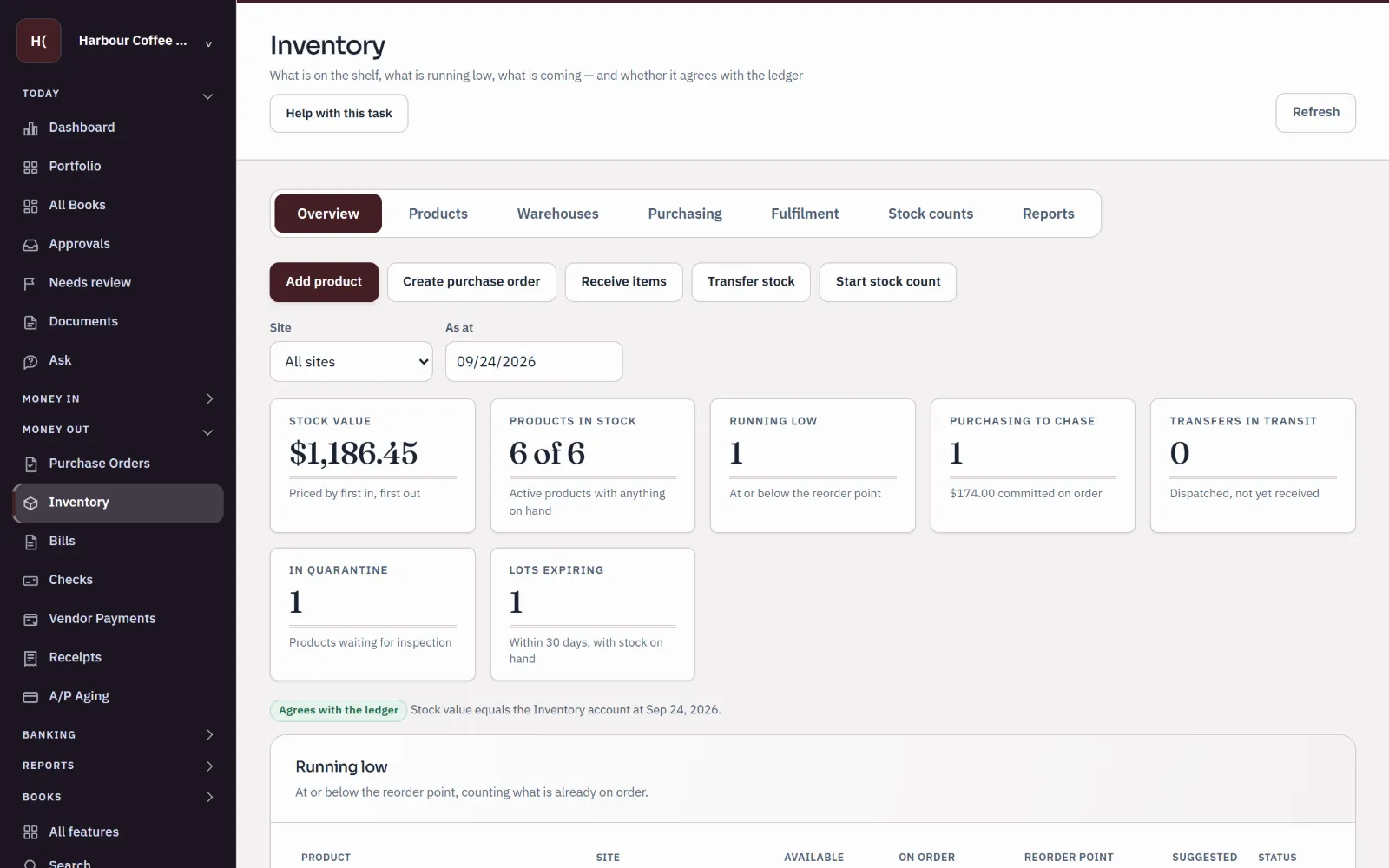The image size is (1389, 868).
Task: Click the Add product button
Action: [324, 282]
